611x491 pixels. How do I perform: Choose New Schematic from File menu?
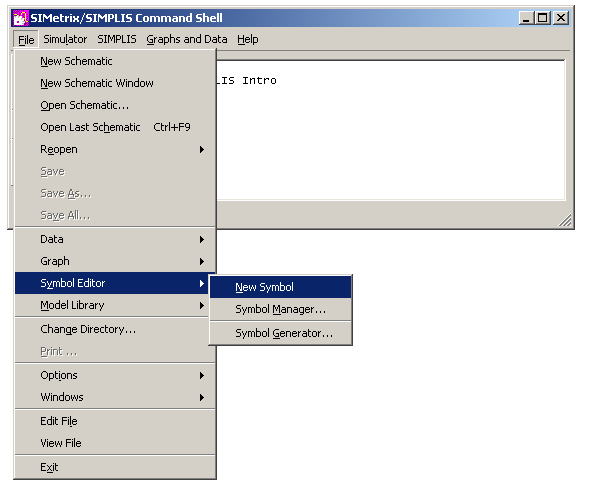click(x=115, y=61)
